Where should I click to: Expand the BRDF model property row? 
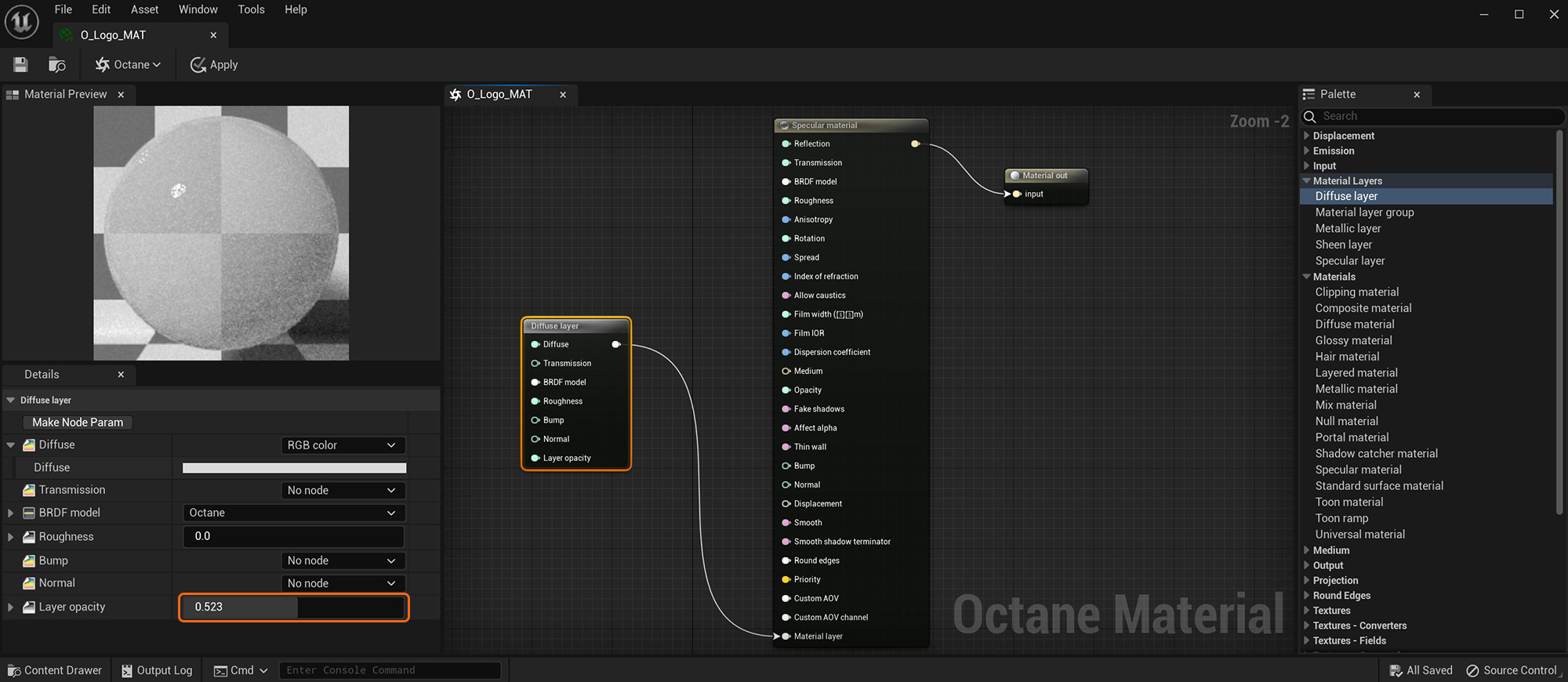11,513
